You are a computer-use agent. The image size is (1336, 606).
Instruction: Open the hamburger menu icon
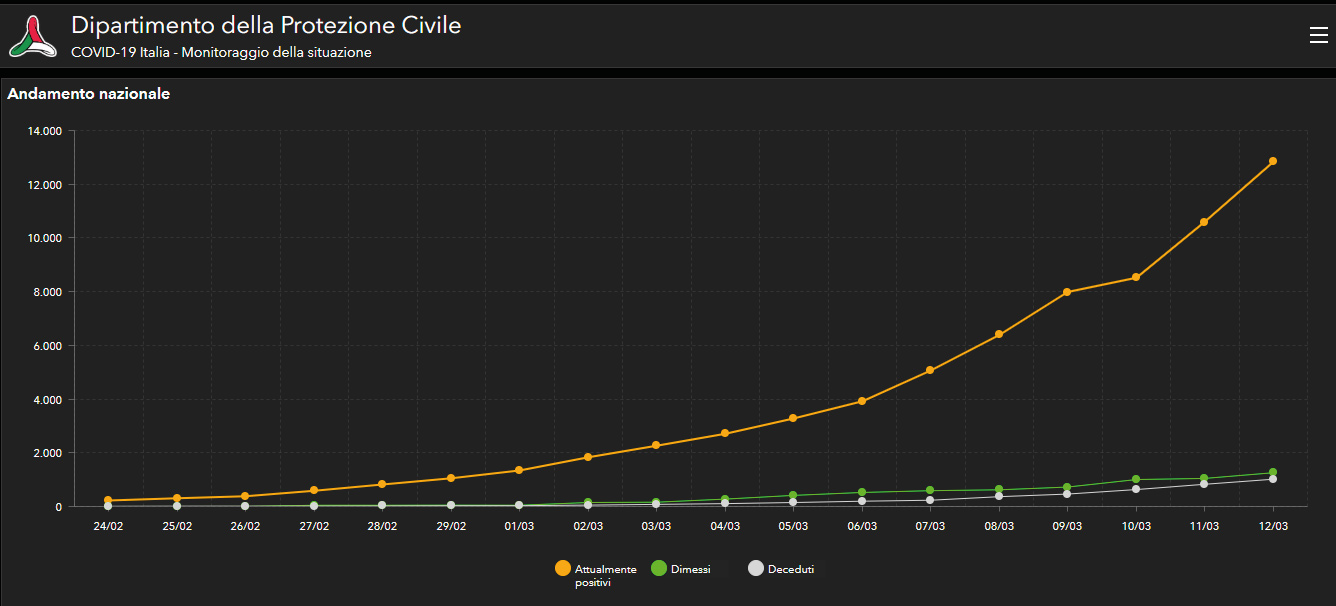click(x=1318, y=35)
